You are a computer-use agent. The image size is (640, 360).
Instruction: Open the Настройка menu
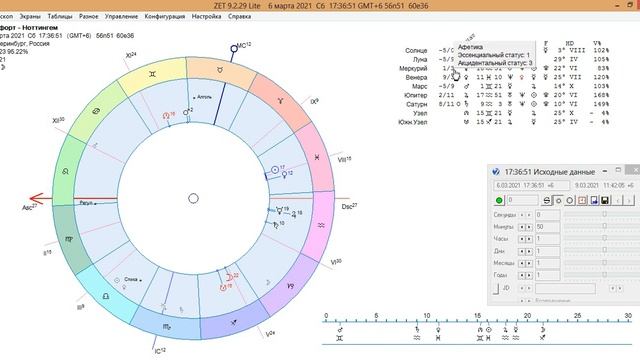[207, 16]
